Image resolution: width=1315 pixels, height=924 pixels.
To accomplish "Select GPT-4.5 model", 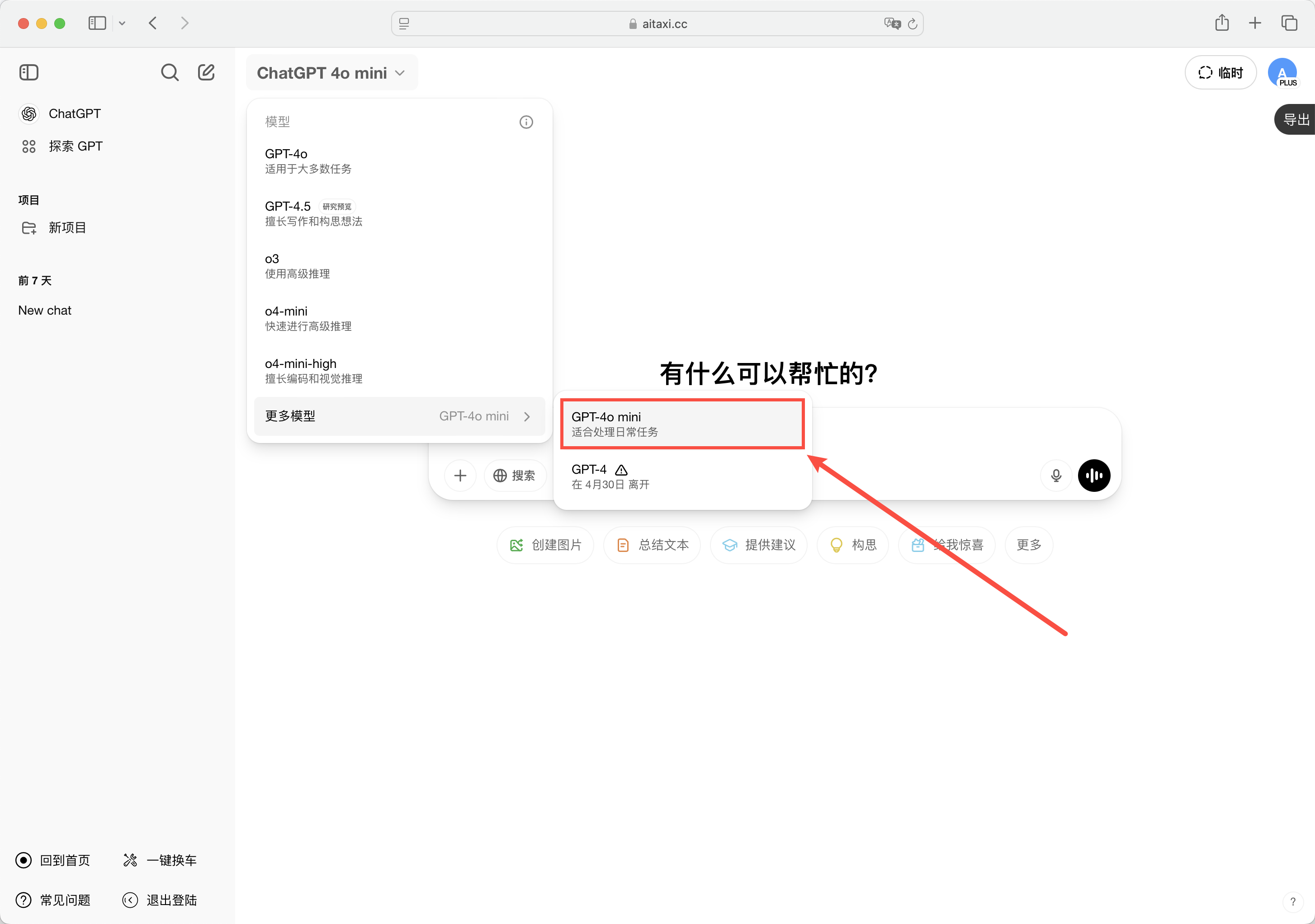I will tap(399, 213).
